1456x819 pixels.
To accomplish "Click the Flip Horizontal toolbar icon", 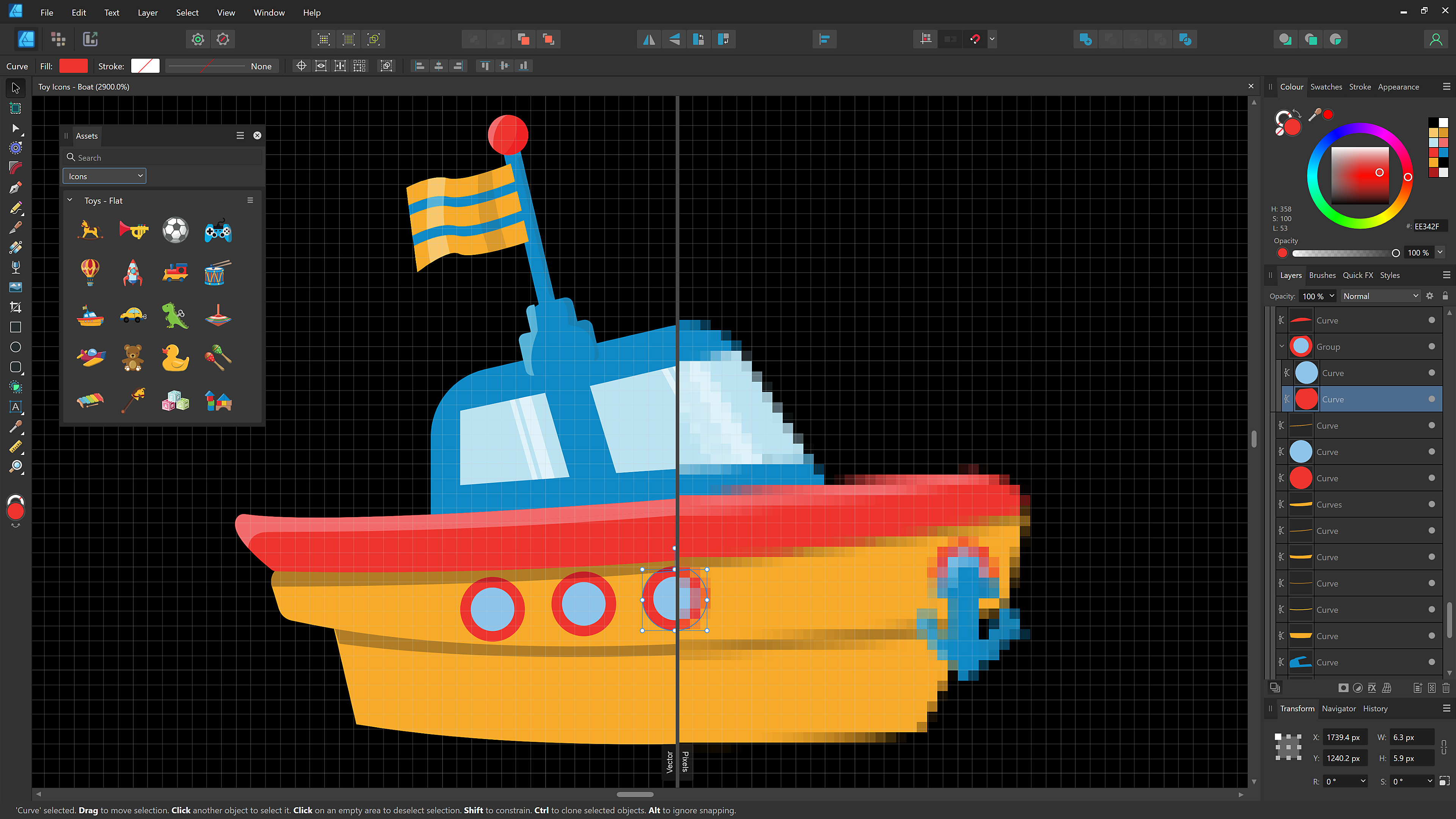I will 649,39.
